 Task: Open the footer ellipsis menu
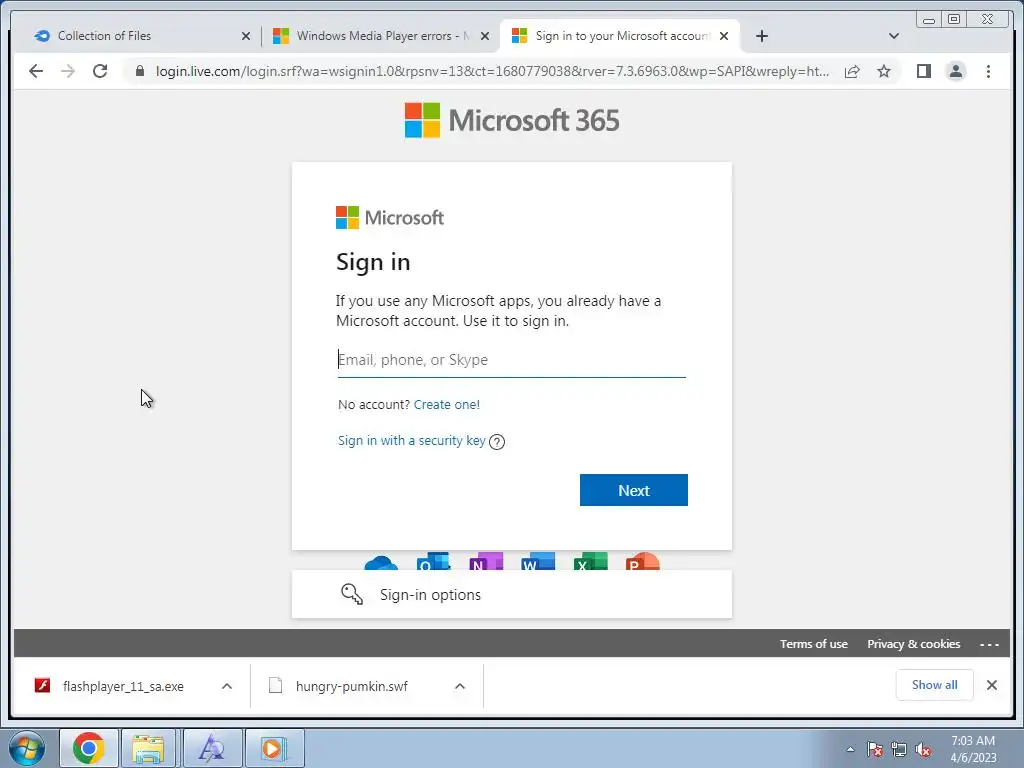(989, 645)
